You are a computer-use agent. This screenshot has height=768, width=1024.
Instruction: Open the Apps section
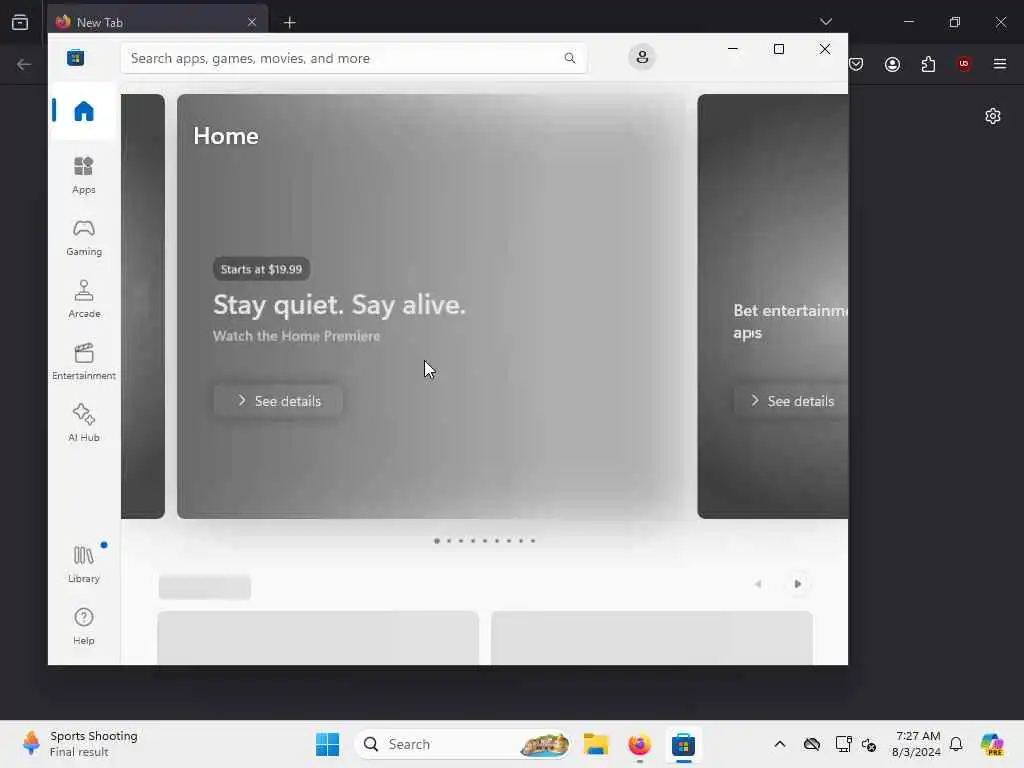click(x=84, y=175)
